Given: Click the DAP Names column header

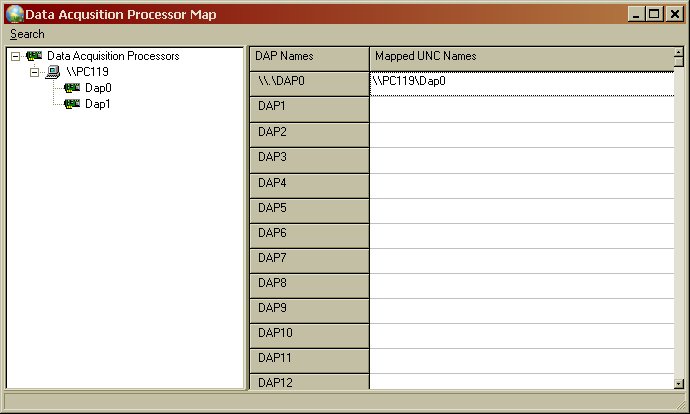Looking at the screenshot, I should pos(308,57).
